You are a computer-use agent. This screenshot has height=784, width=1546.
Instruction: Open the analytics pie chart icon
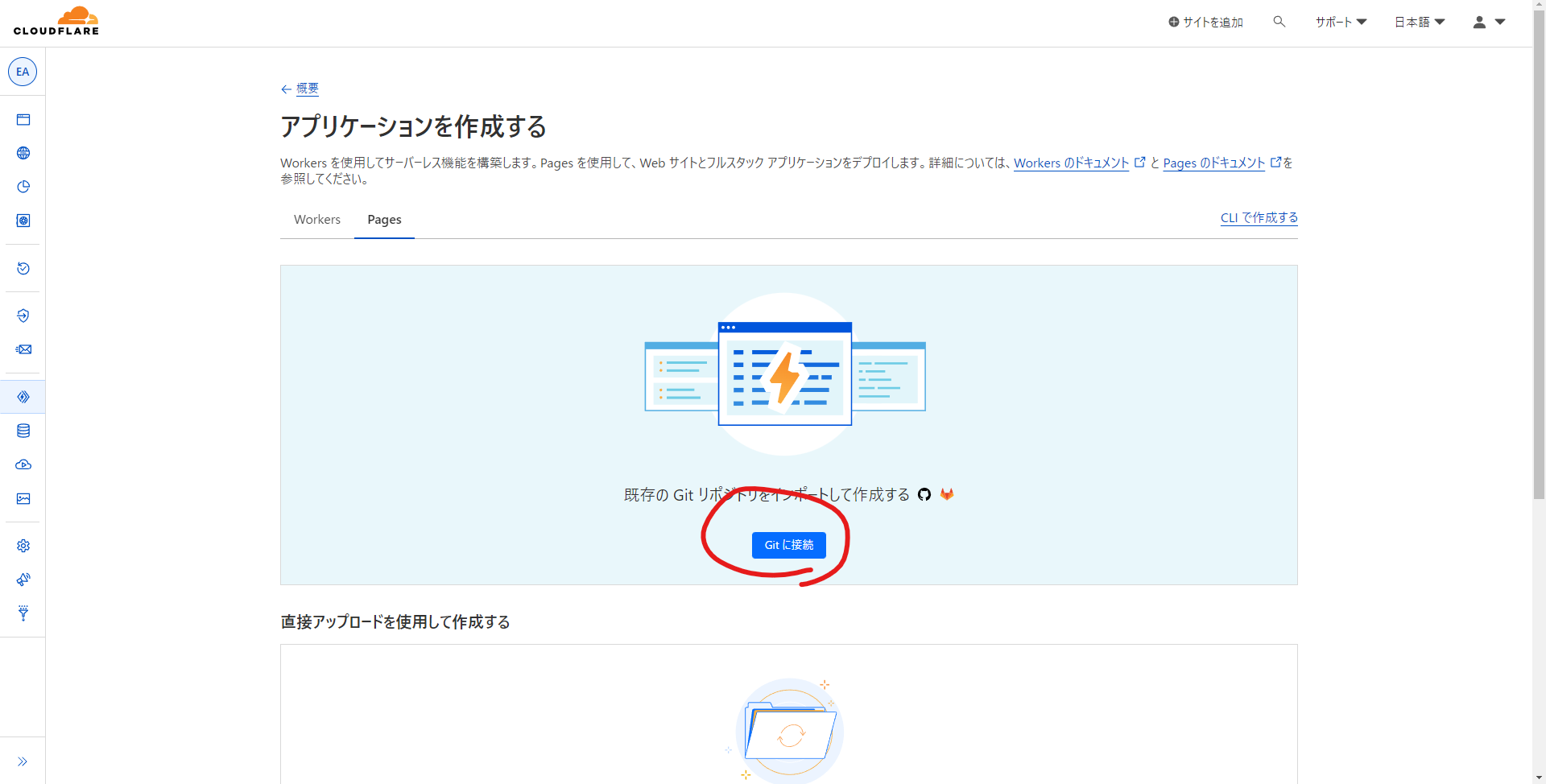(23, 187)
